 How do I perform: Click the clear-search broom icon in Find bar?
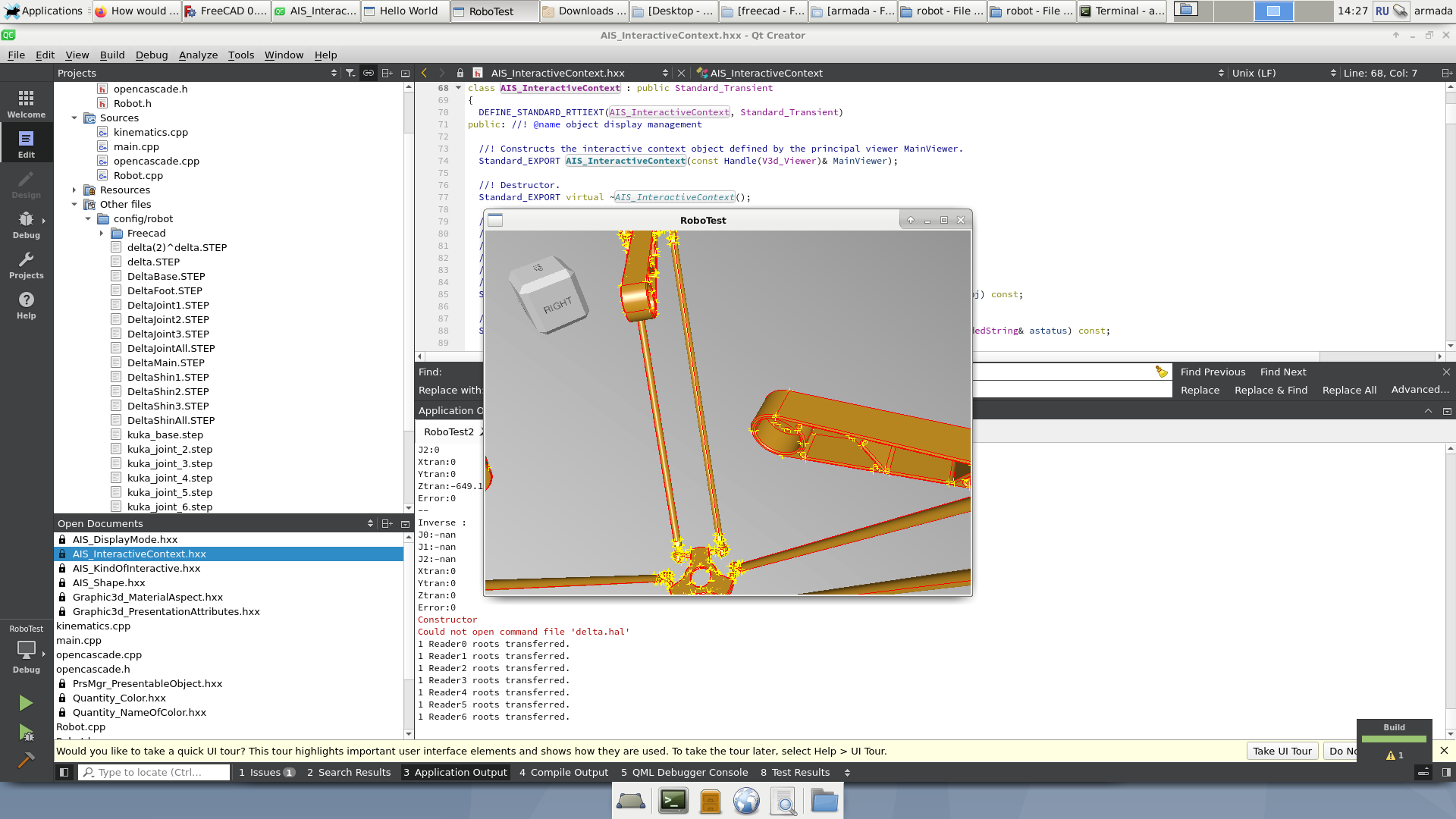pyautogui.click(x=1161, y=372)
